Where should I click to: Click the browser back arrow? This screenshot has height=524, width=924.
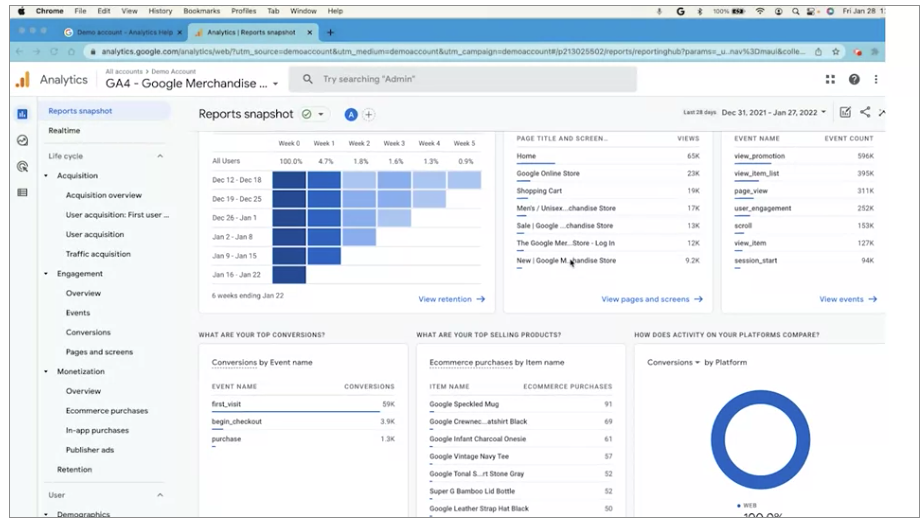click(x=20, y=52)
